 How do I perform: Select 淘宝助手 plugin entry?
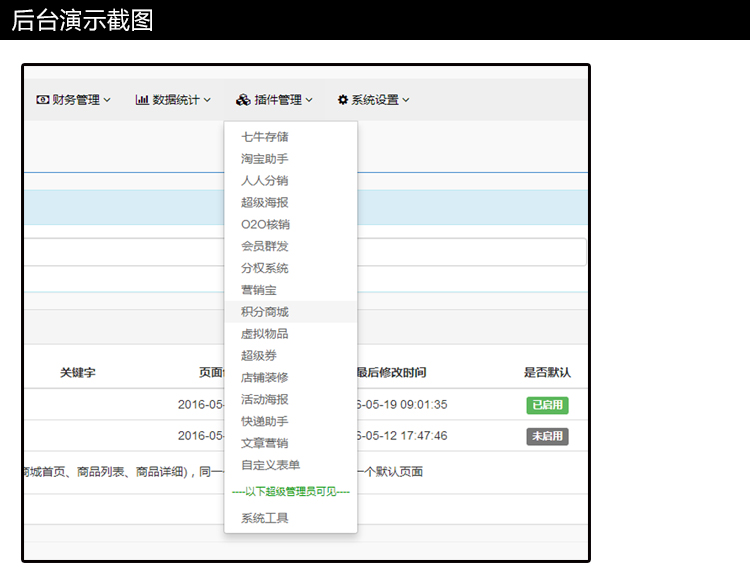291,159
